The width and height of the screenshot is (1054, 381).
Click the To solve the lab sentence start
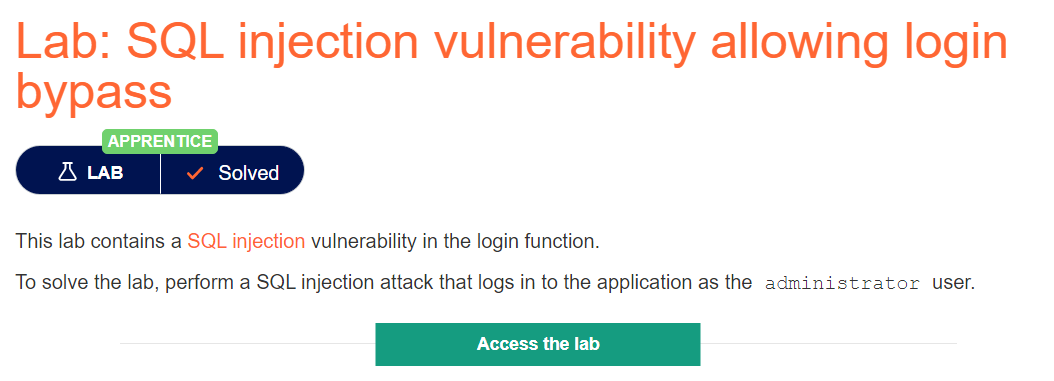pos(86,283)
